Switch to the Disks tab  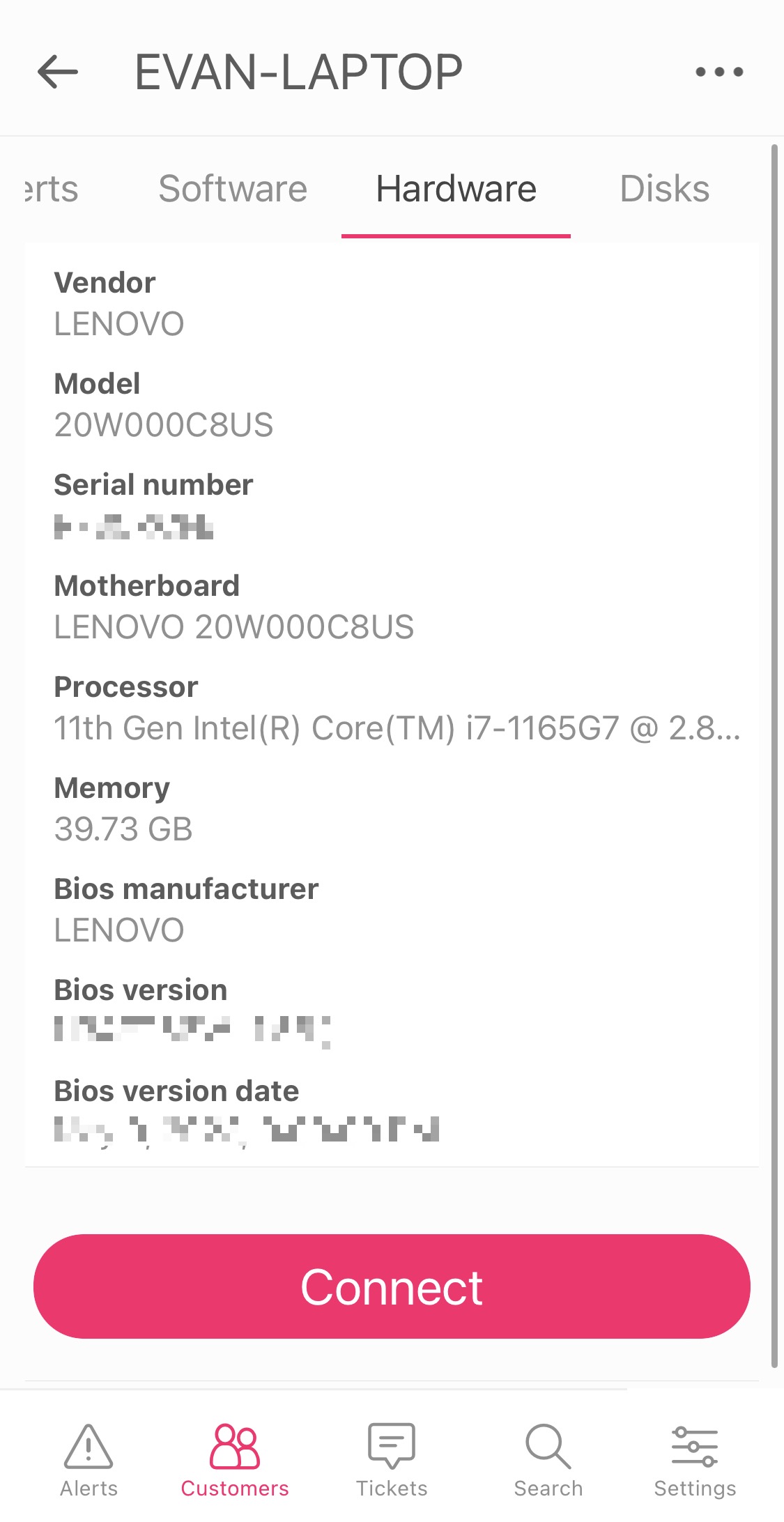tap(664, 189)
